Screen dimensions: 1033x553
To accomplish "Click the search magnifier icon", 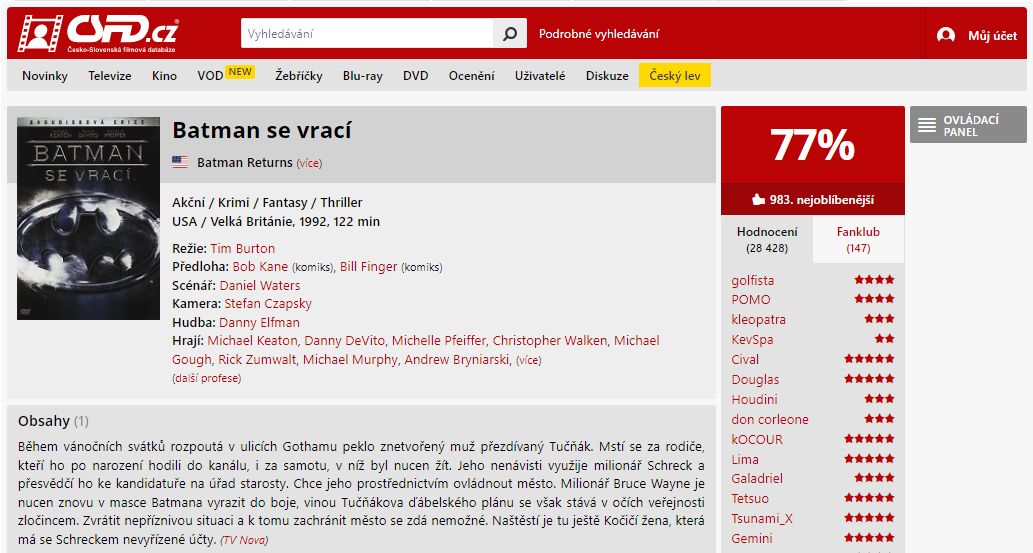I will 510,34.
